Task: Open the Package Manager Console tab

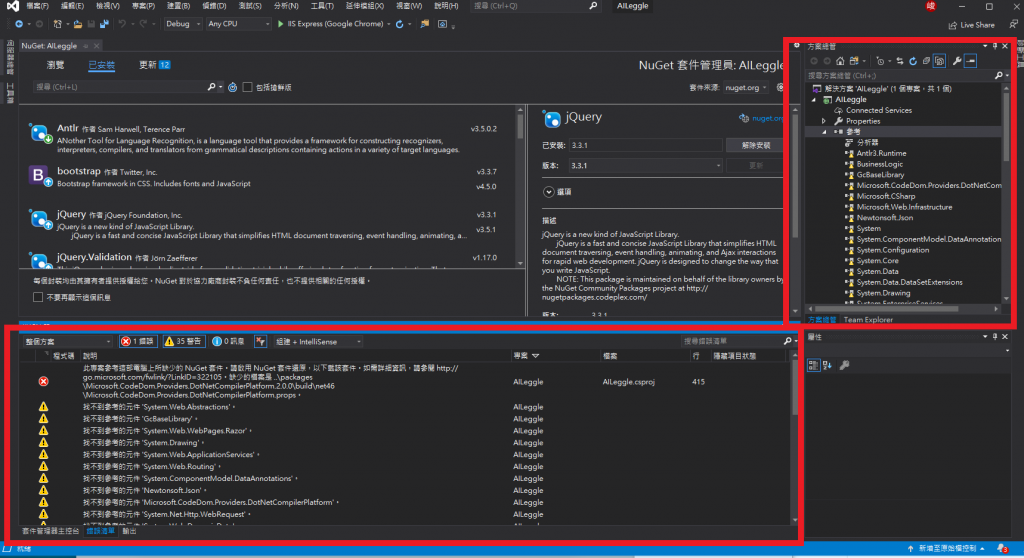Action: [50, 531]
